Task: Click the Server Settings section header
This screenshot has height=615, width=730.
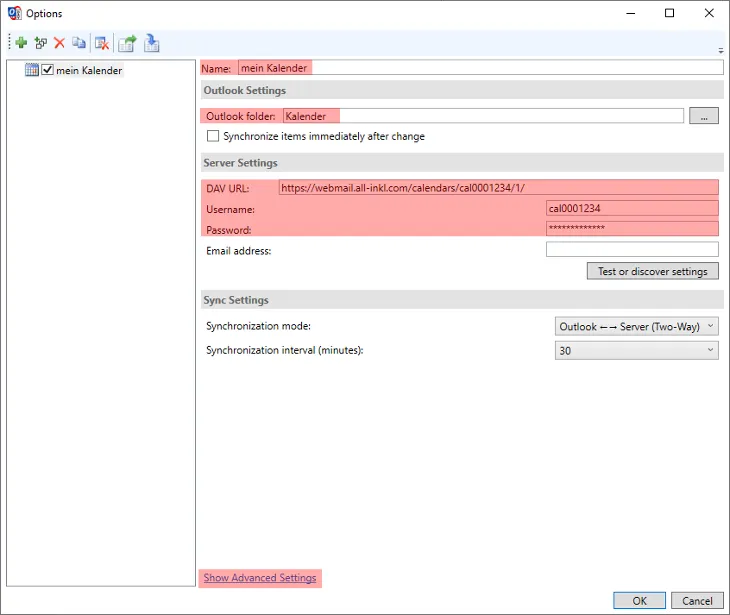Action: (462, 163)
